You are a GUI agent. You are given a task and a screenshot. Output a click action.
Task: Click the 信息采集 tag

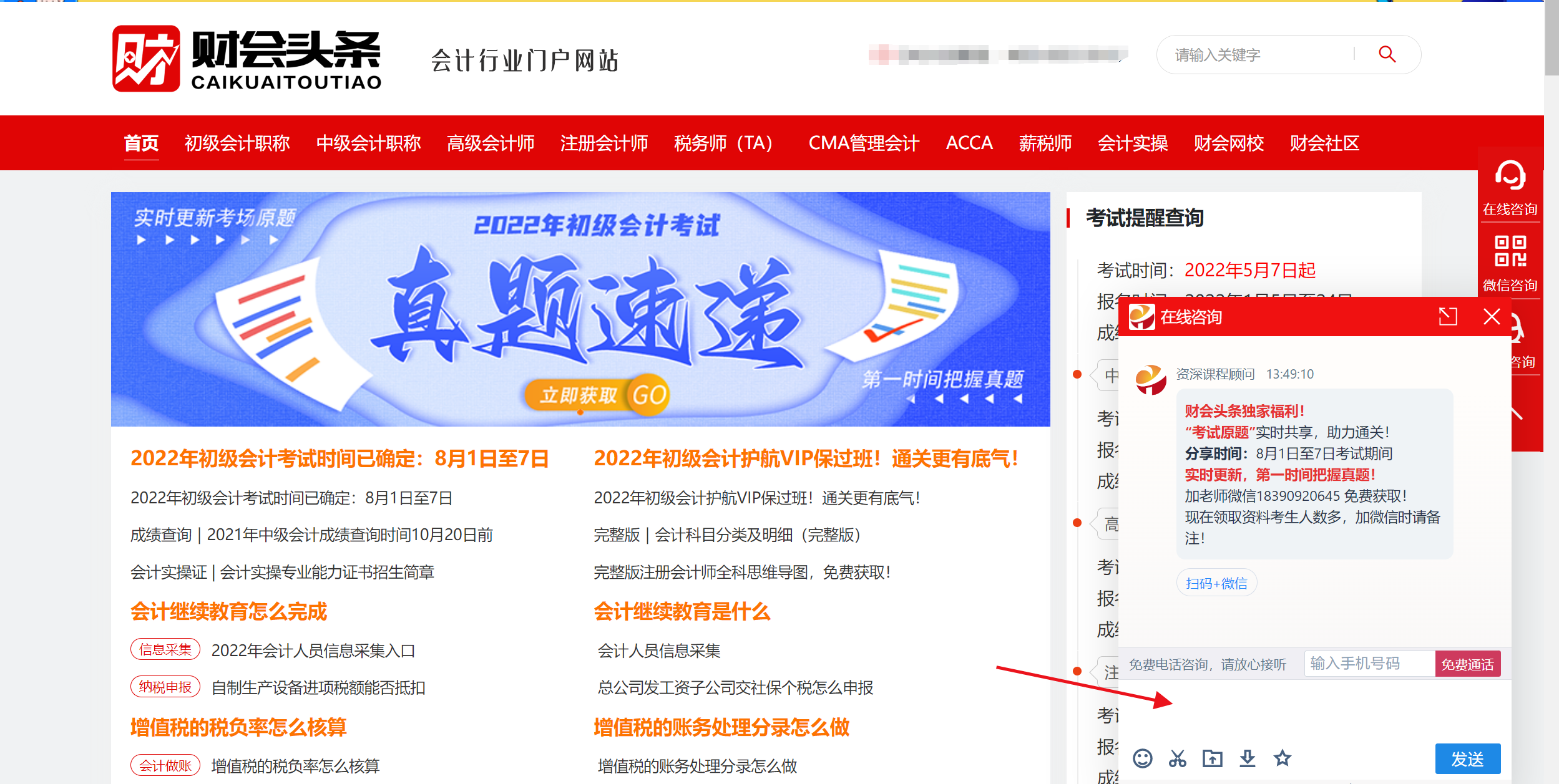coord(165,649)
